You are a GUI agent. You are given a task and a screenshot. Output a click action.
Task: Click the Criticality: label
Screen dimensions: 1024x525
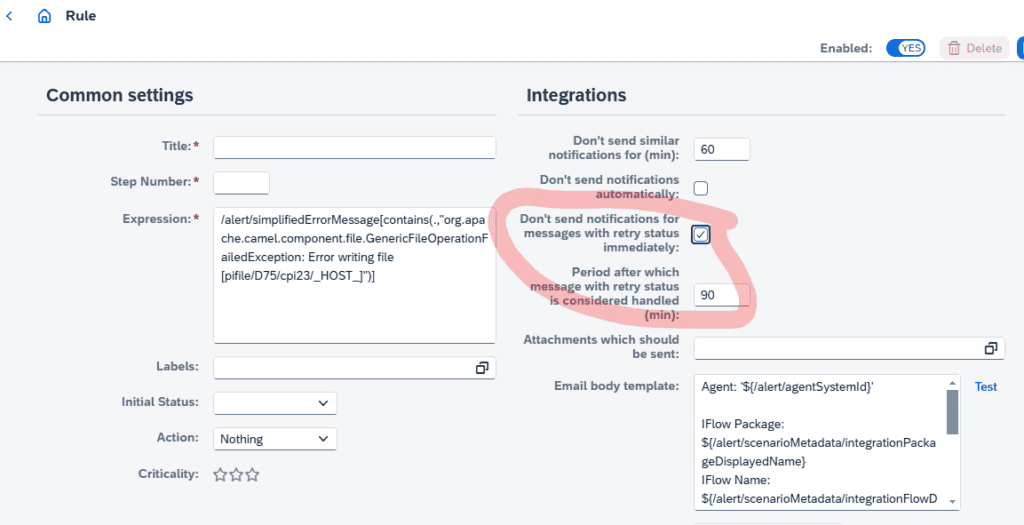pyautogui.click(x=168, y=474)
